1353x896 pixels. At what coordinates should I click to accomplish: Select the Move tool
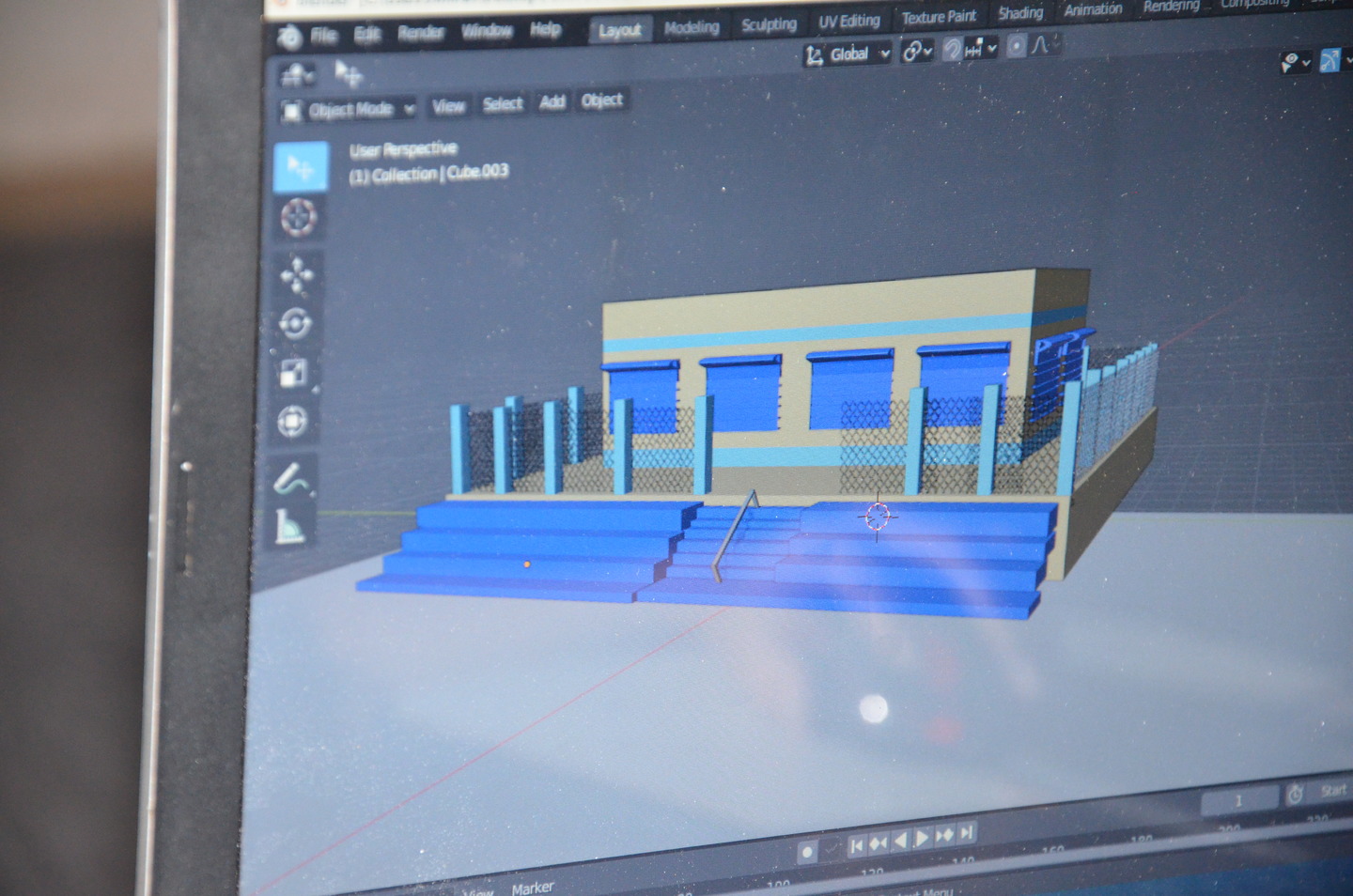297,276
